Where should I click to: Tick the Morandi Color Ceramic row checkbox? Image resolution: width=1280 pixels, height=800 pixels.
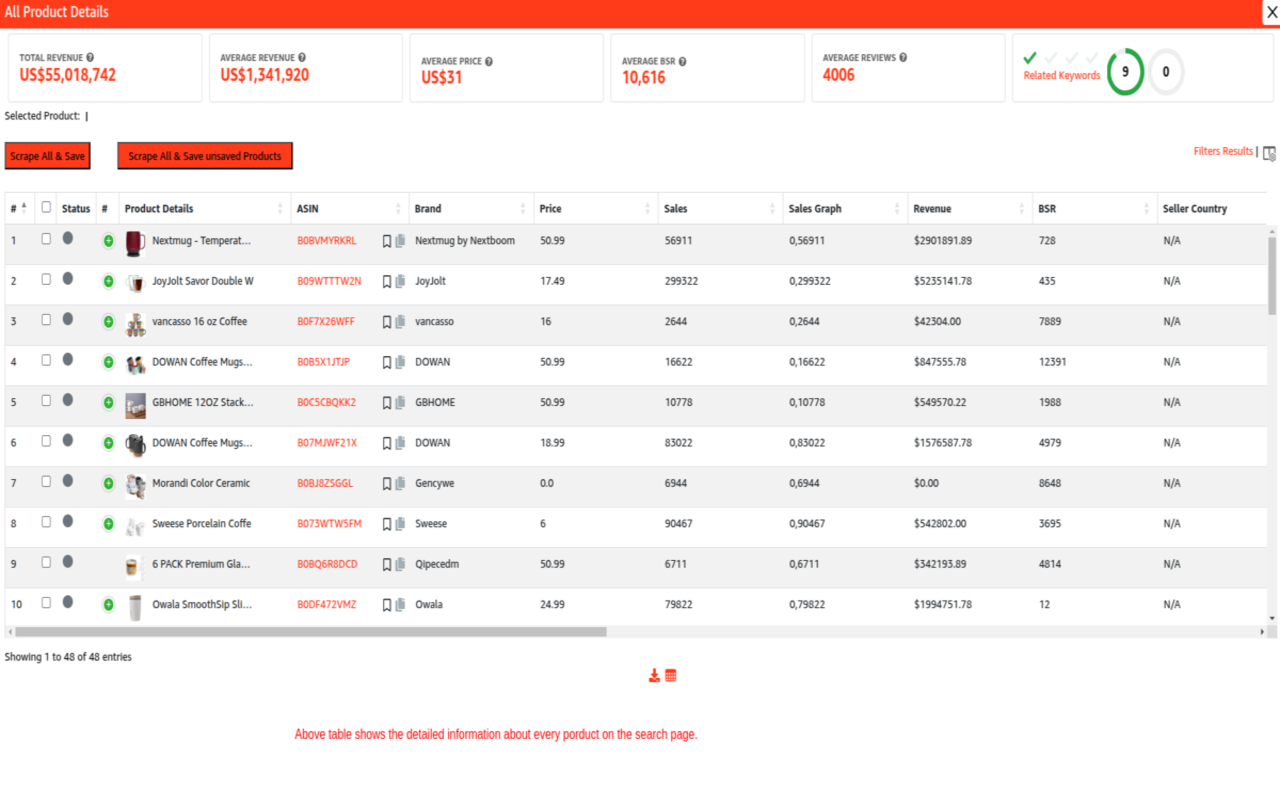coord(46,481)
